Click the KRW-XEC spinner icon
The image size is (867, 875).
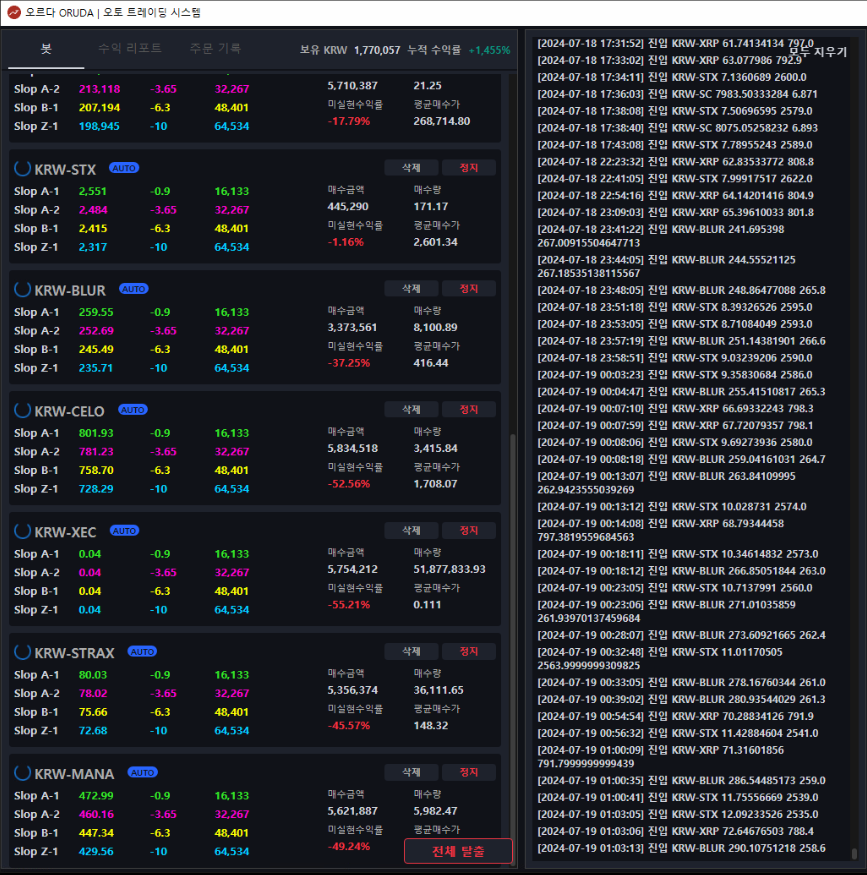pos(22,531)
